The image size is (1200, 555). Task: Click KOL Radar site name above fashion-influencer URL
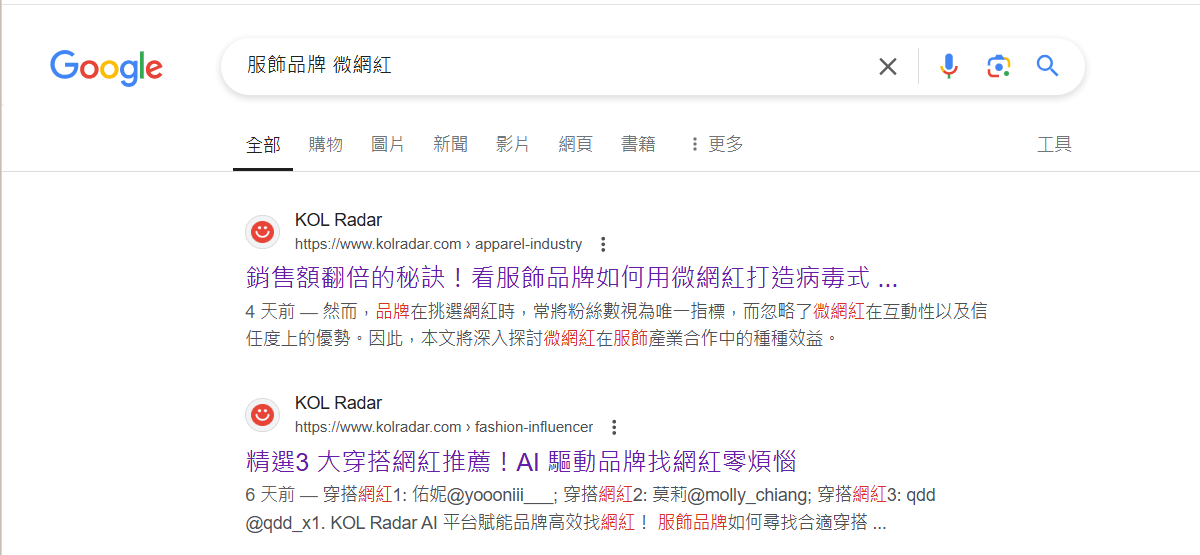point(338,403)
